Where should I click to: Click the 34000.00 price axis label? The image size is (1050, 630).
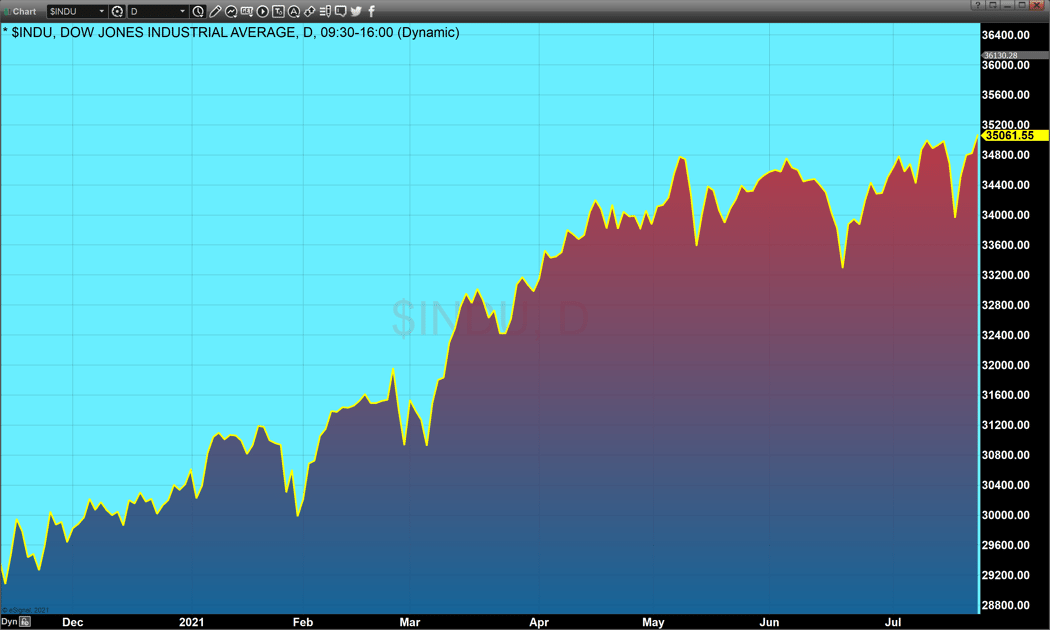(x=1005, y=215)
